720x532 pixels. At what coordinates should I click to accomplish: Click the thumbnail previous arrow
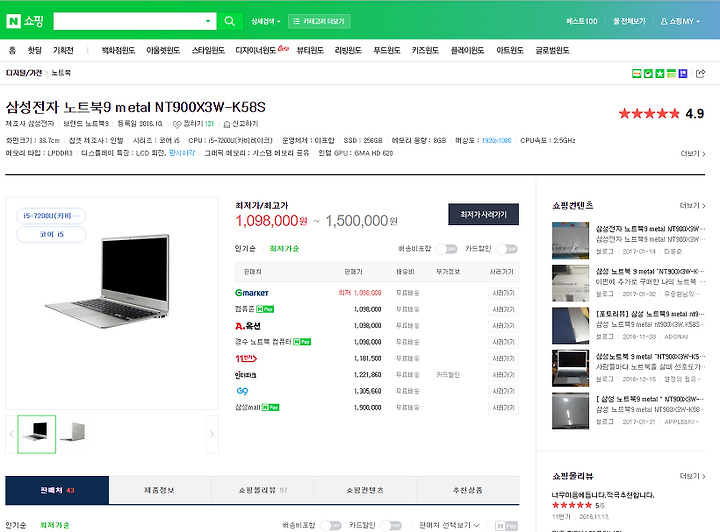[11, 434]
